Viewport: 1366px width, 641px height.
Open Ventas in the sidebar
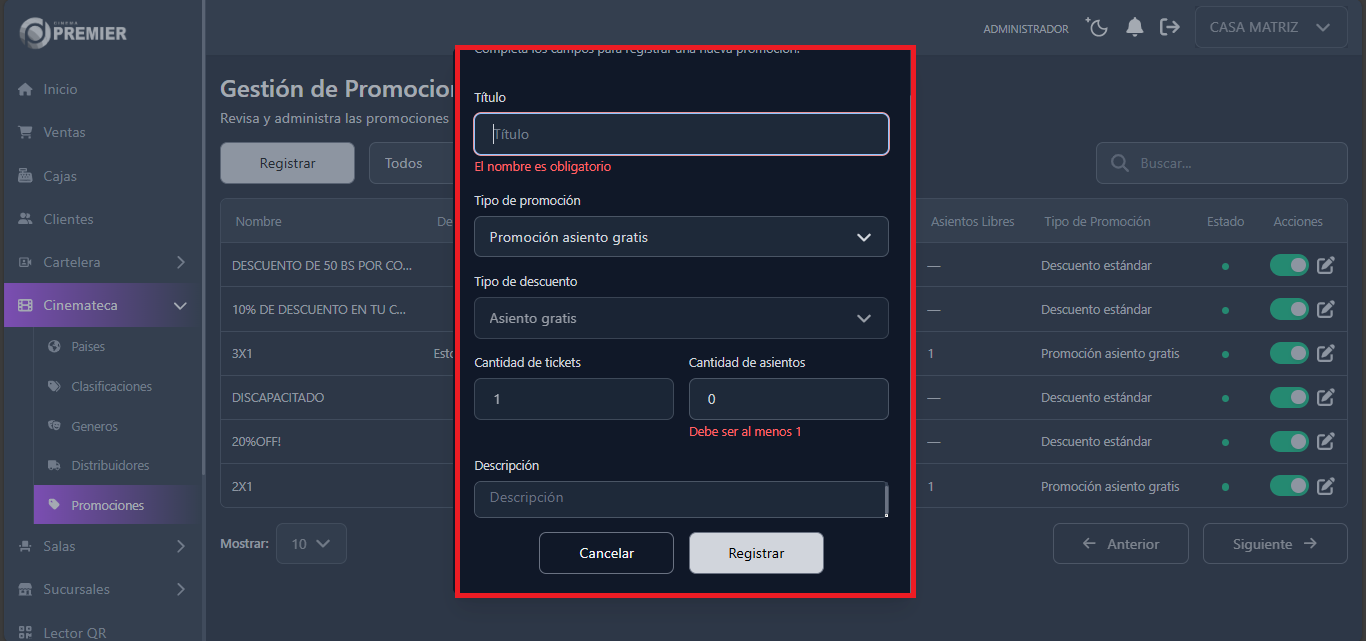coord(64,132)
